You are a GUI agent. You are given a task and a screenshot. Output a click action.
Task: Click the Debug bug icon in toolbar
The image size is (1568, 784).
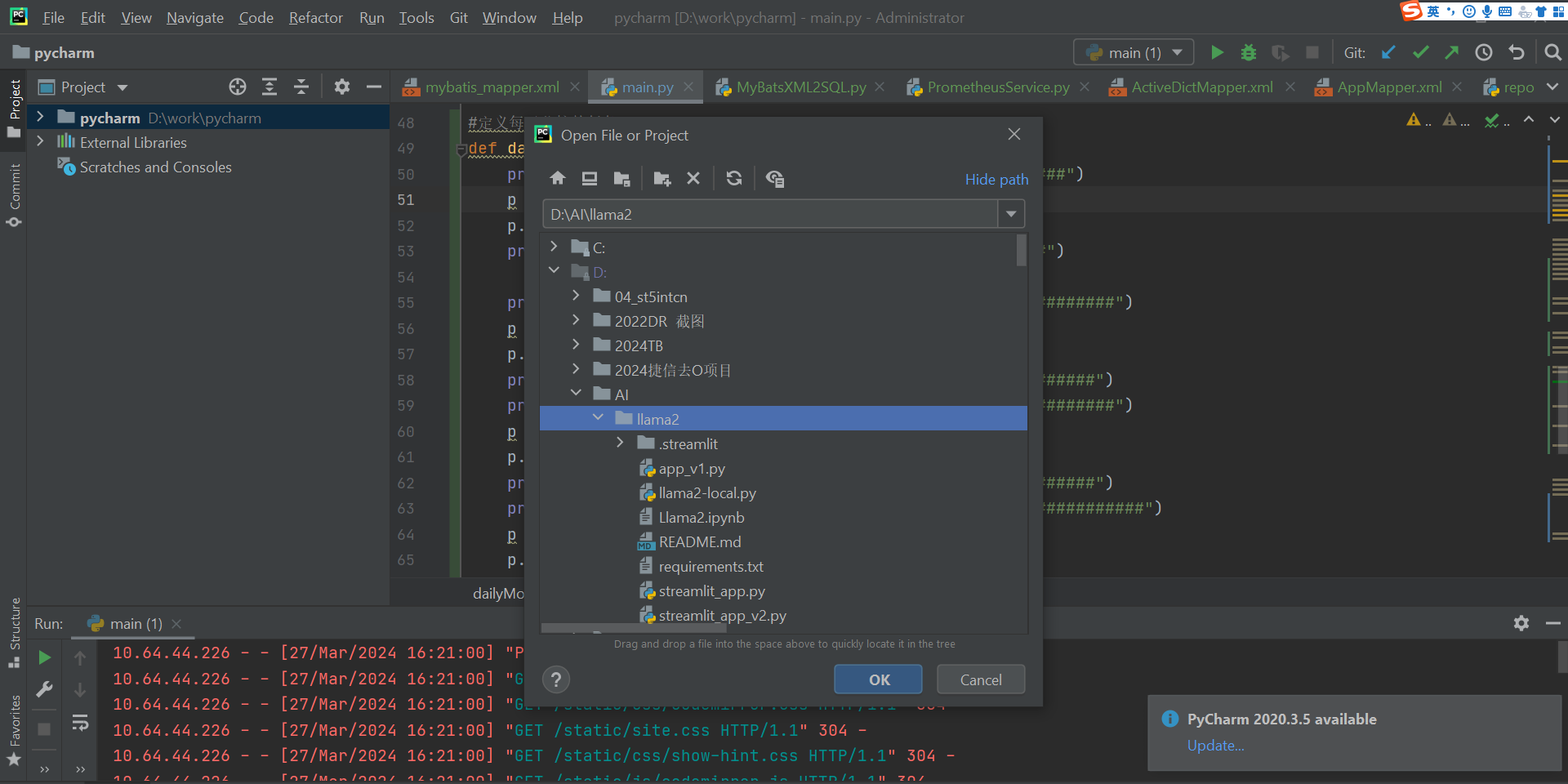[x=1249, y=53]
